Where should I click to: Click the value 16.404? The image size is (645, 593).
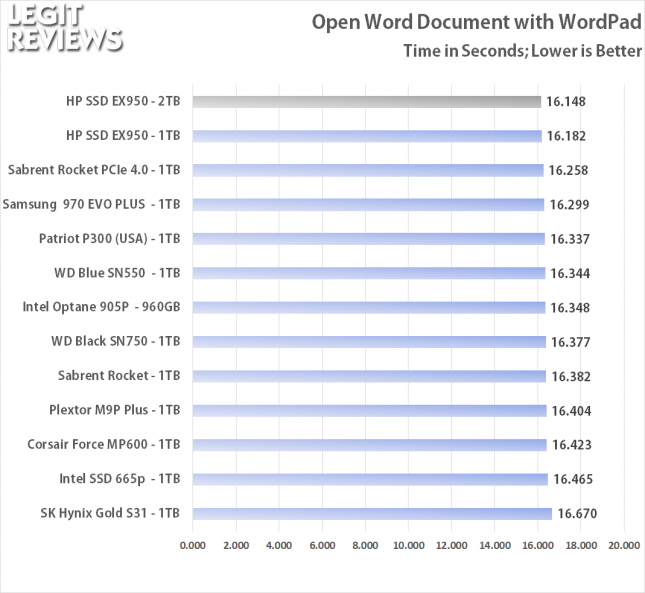(x=571, y=411)
